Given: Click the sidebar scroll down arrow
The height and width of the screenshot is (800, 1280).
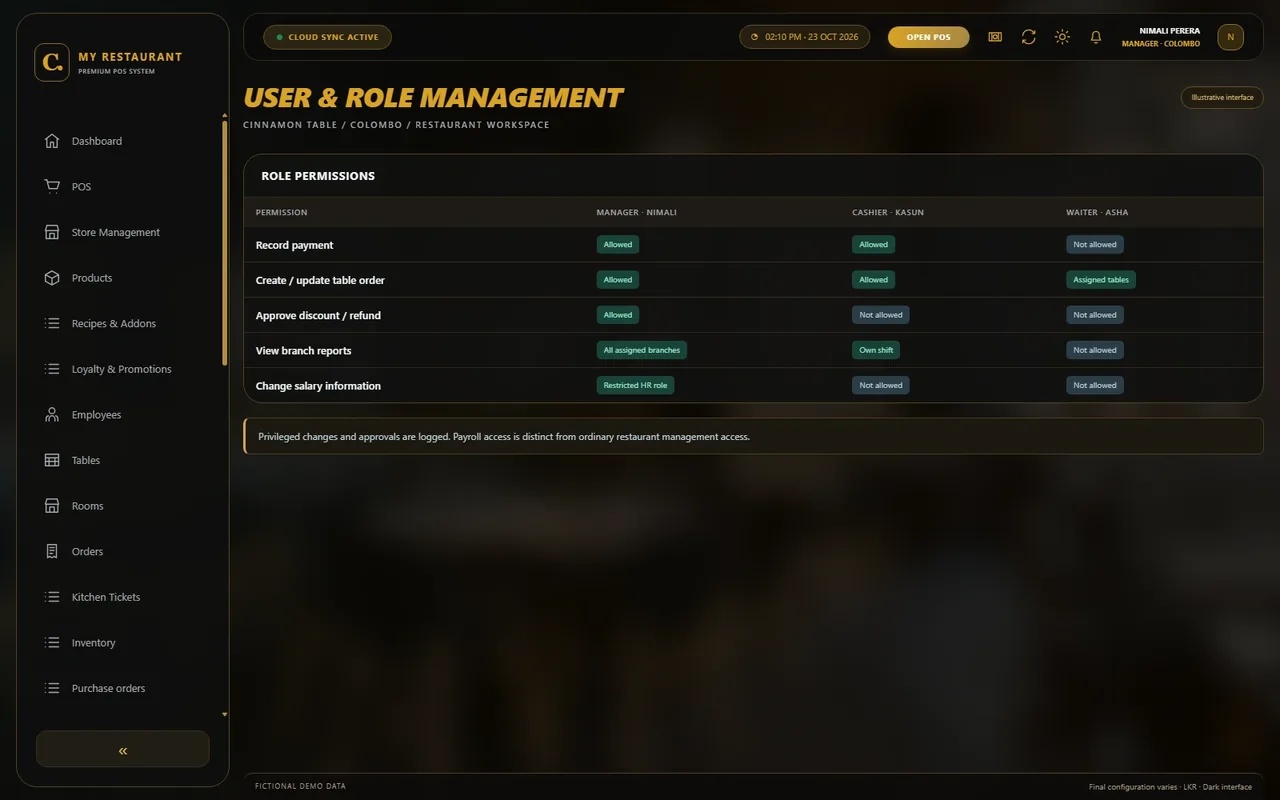Looking at the screenshot, I should (224, 715).
